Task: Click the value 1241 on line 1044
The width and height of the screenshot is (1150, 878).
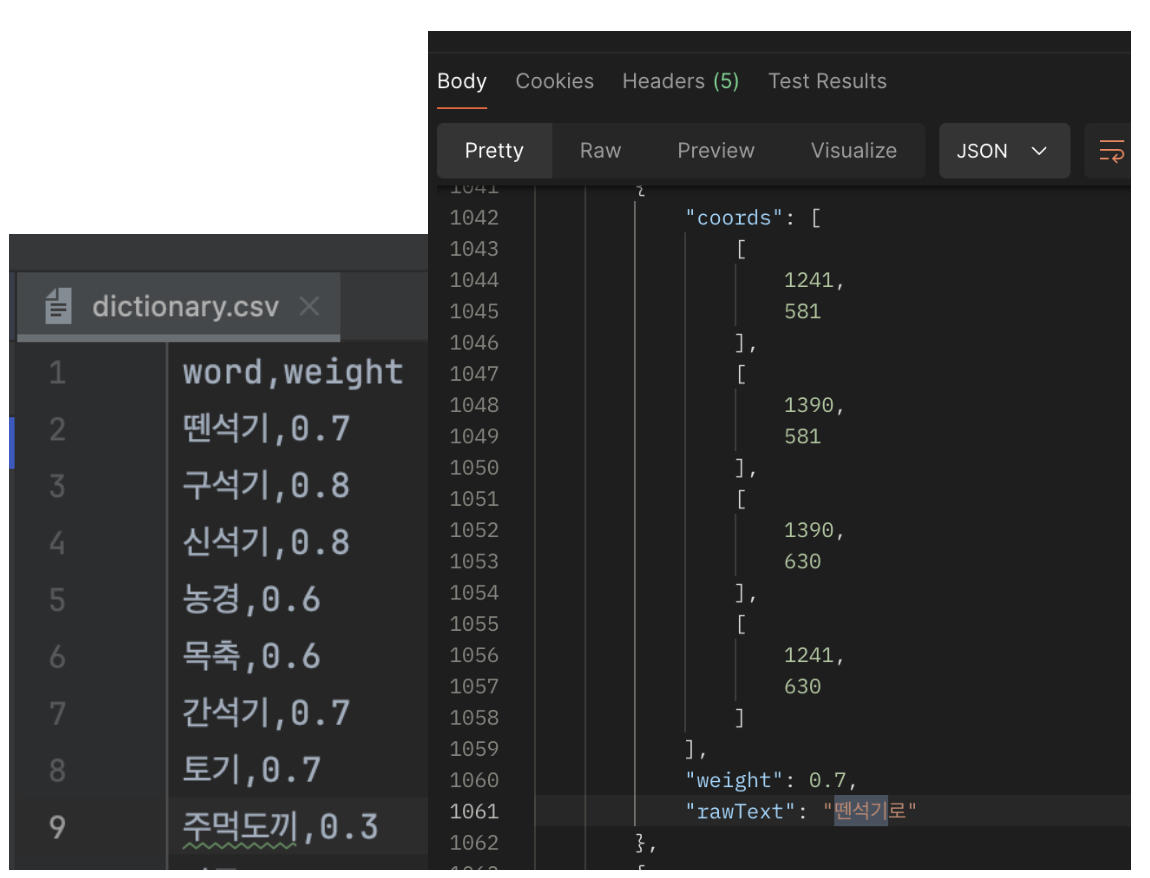Action: (808, 280)
